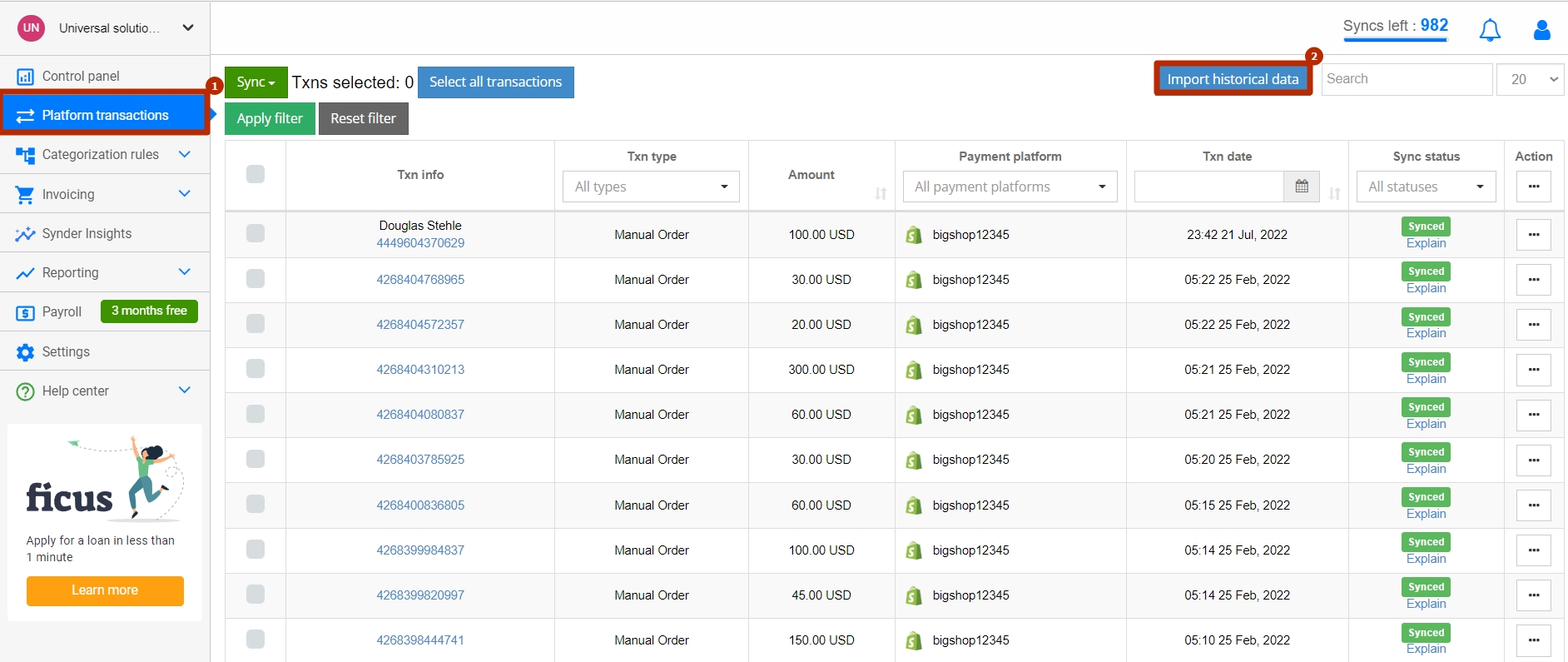Open action menu for transaction 4268404768965
Image resolution: width=1568 pixels, height=662 pixels.
(1533, 280)
